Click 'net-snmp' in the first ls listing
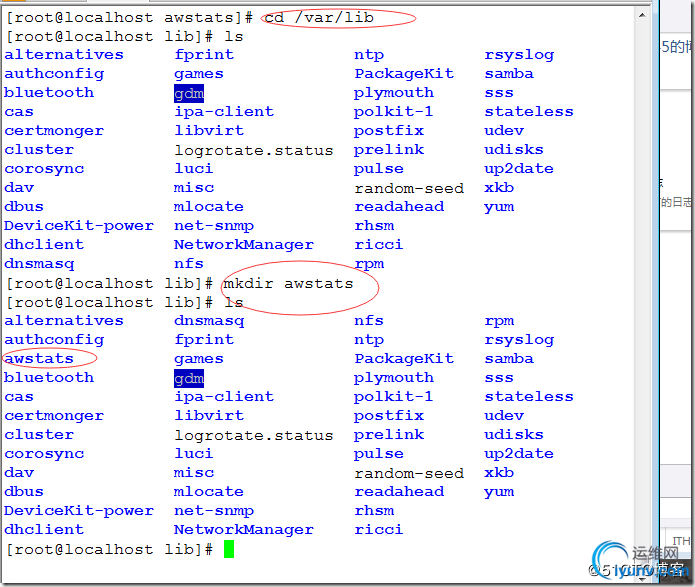The image size is (695, 587). pos(214,226)
